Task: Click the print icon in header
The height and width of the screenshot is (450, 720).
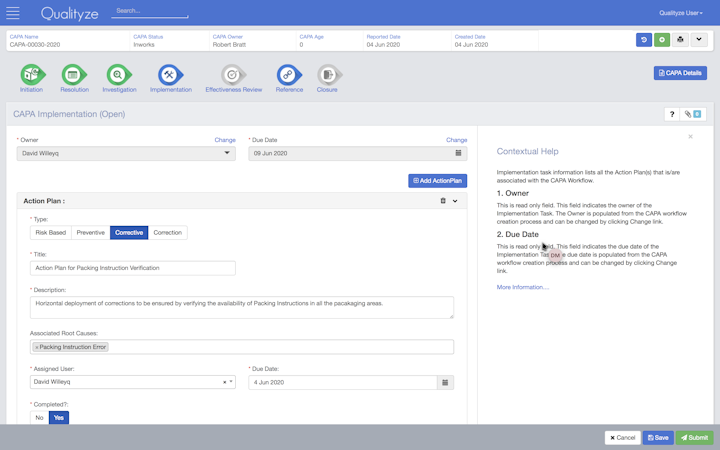Action: pyautogui.click(x=680, y=40)
